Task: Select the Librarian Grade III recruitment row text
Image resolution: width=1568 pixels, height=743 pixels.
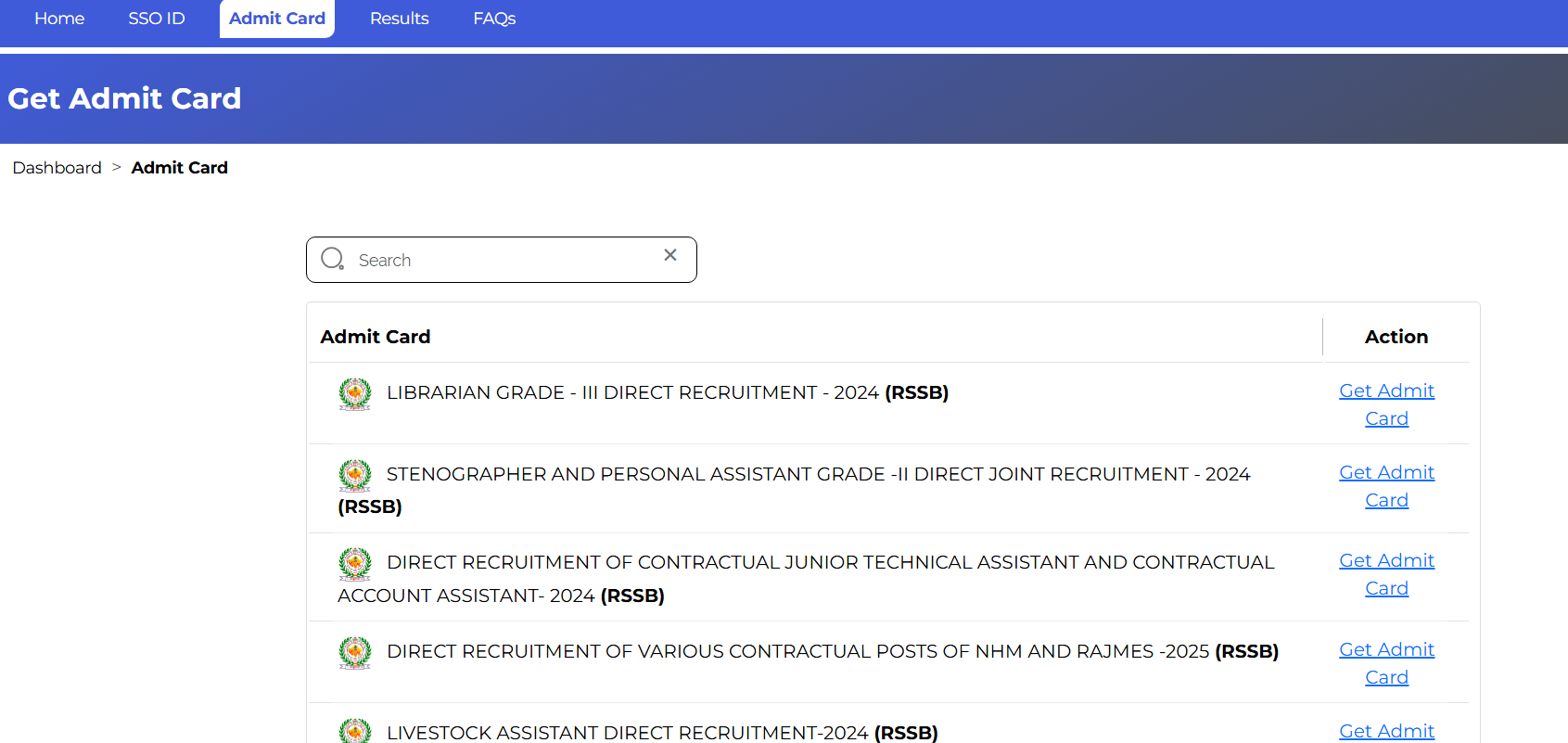Action: tap(668, 392)
